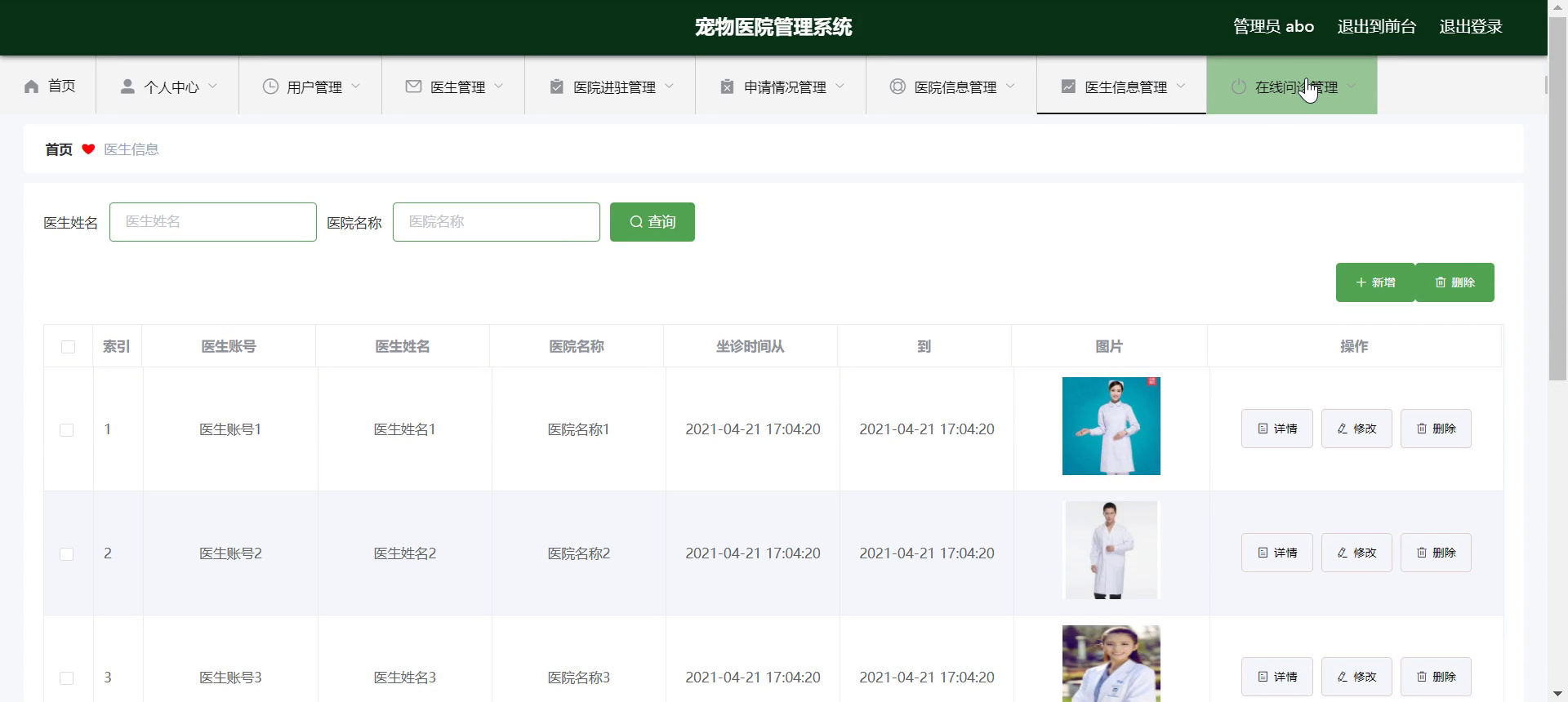Click pencil icon in row 1 修改 button

tap(1343, 429)
